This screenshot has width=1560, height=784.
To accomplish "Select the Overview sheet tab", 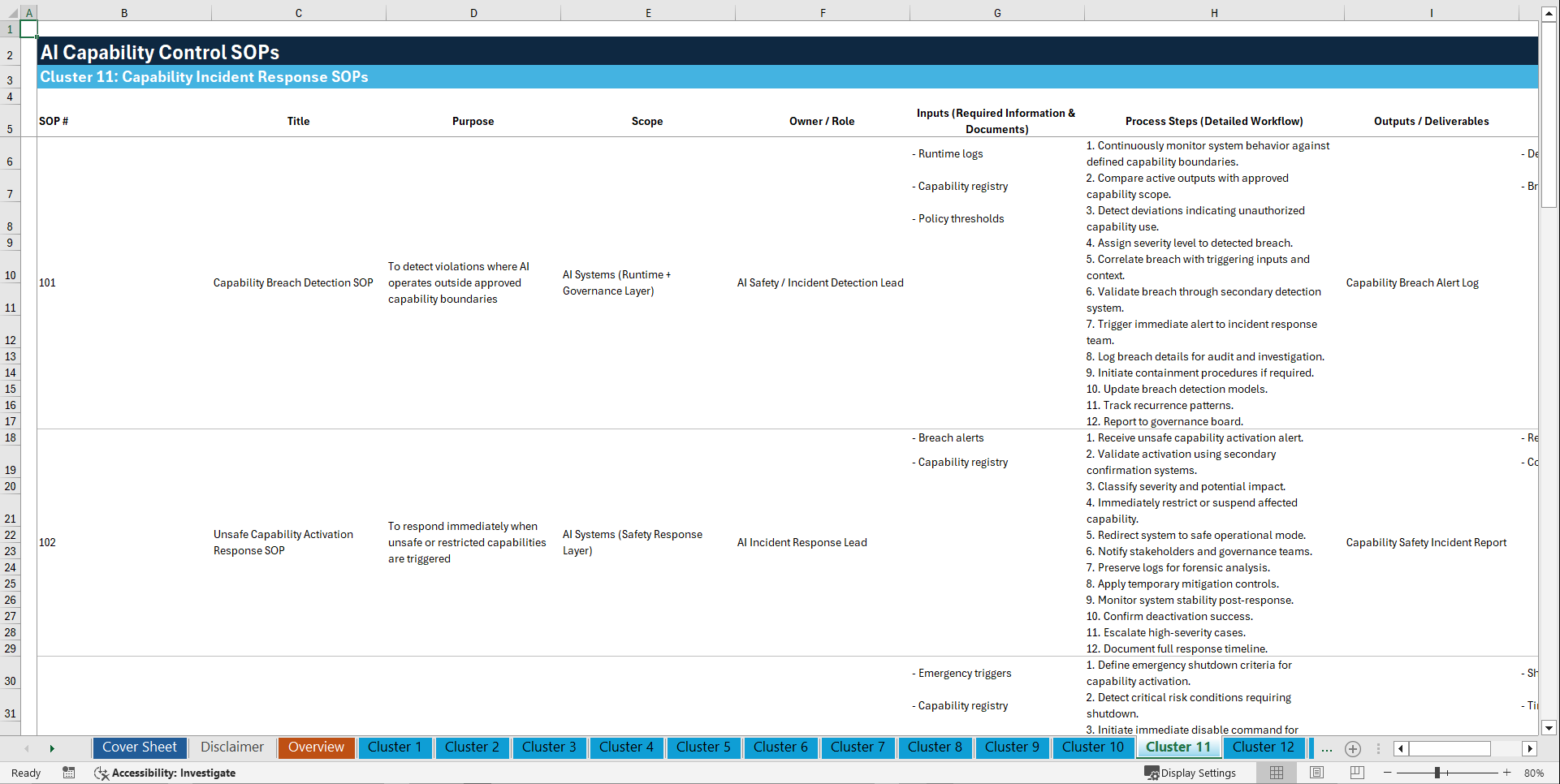I will pyautogui.click(x=316, y=747).
